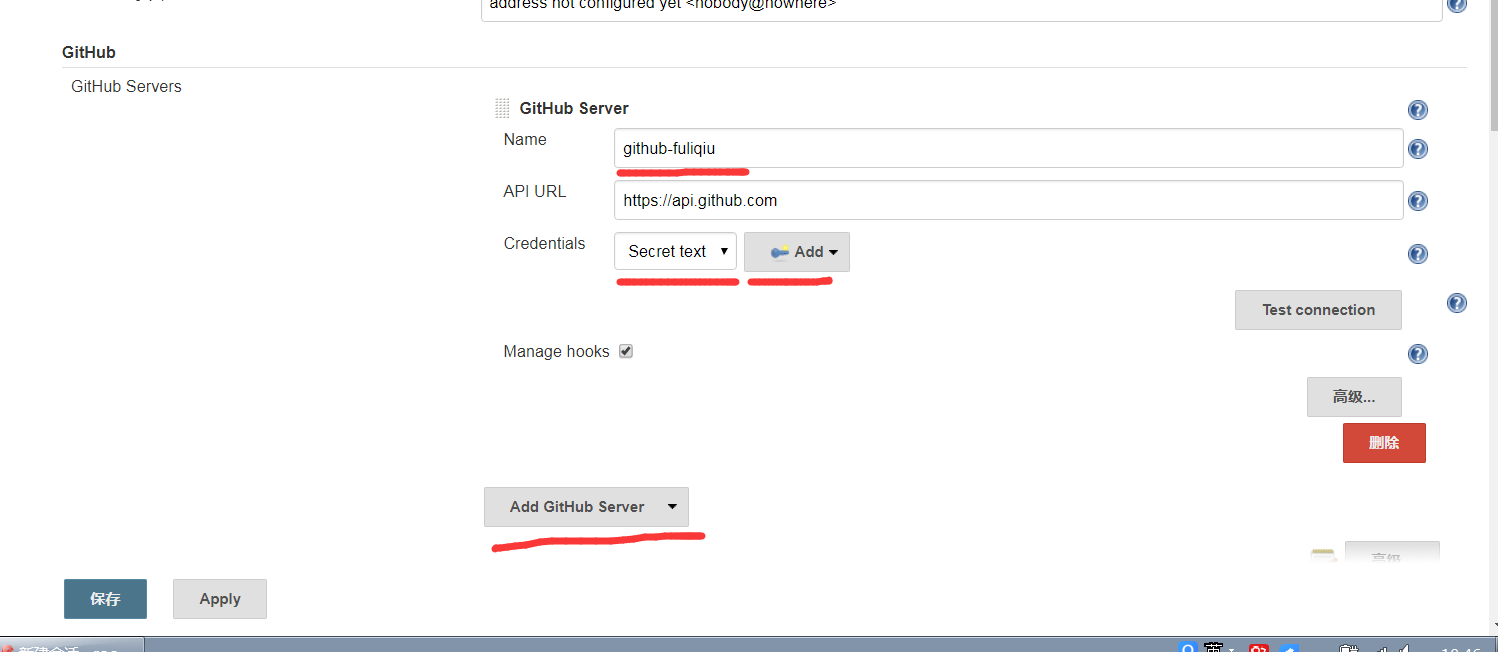Click the Name label

tap(525, 139)
